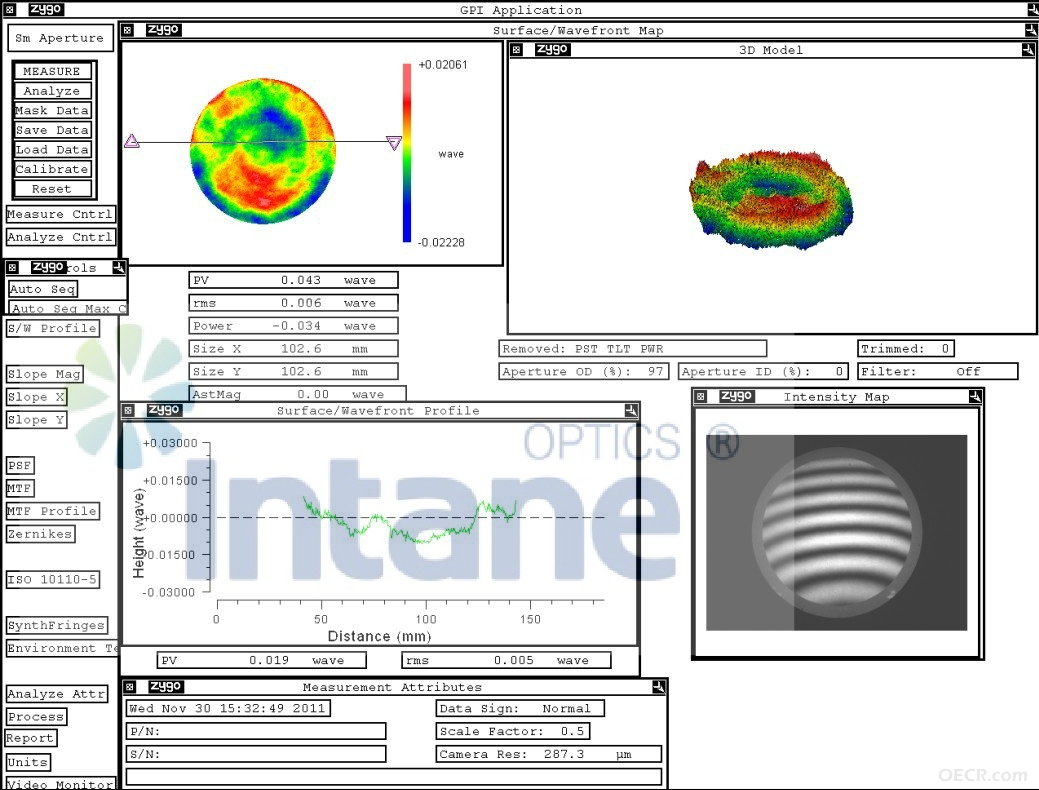Click Measurement Attributes window menu icon
This screenshot has height=790, width=1039.
(130, 687)
